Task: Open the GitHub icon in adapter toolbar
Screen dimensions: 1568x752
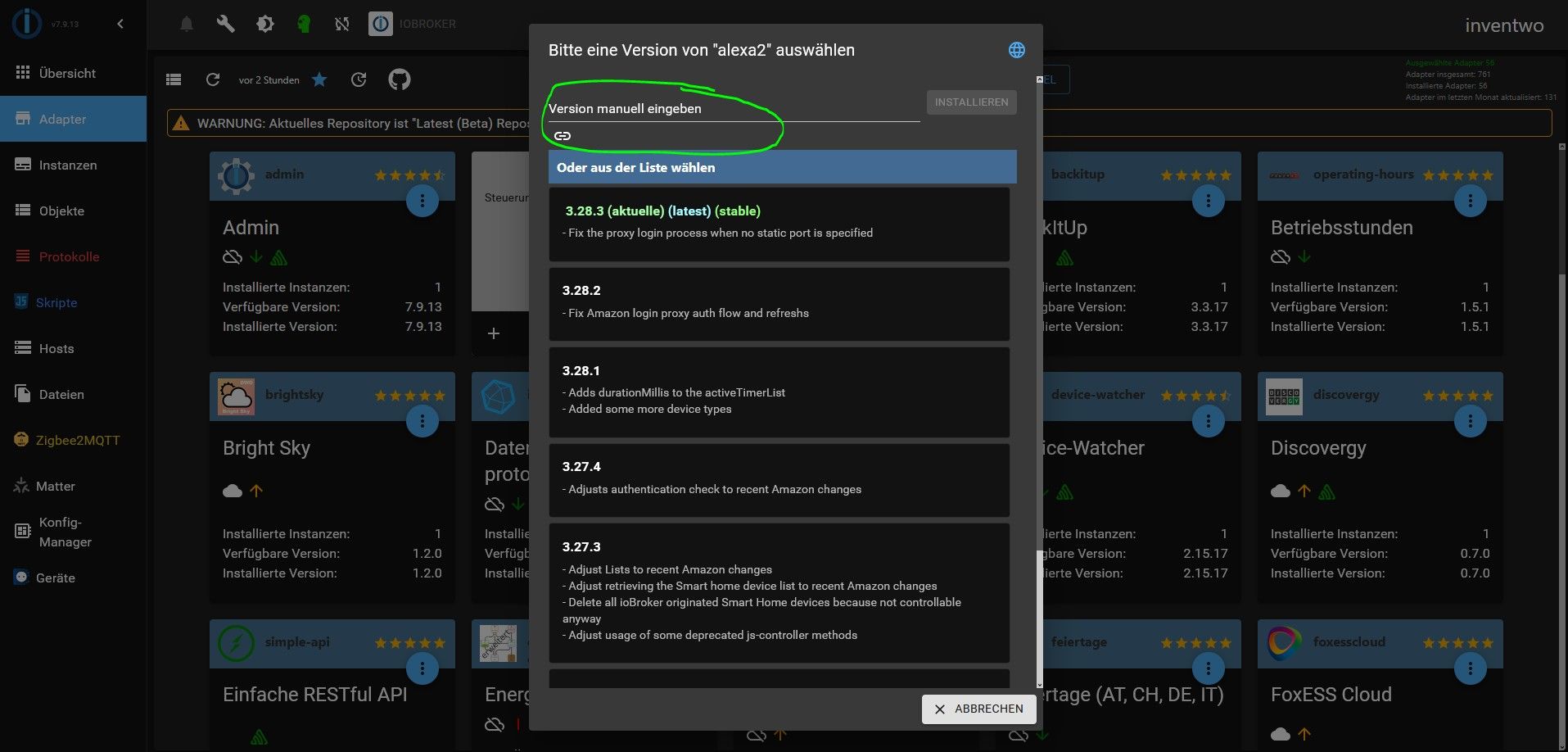Action: [399, 79]
